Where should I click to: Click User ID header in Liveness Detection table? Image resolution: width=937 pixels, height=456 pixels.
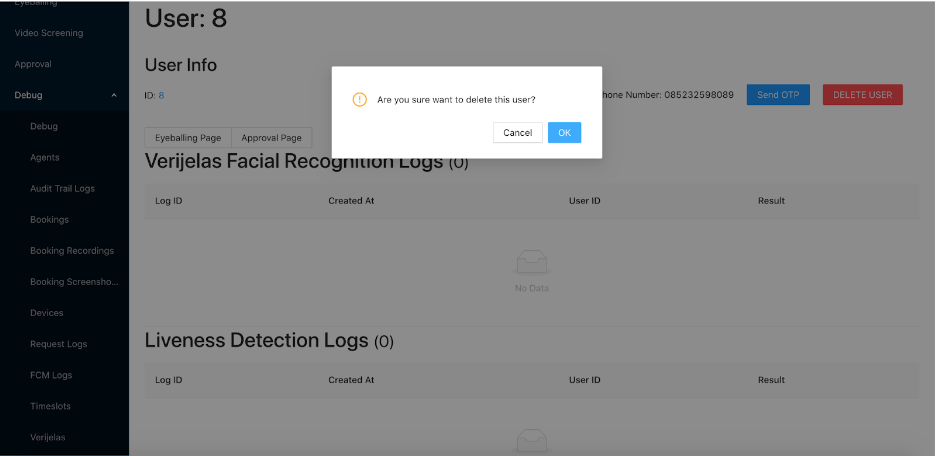point(584,380)
